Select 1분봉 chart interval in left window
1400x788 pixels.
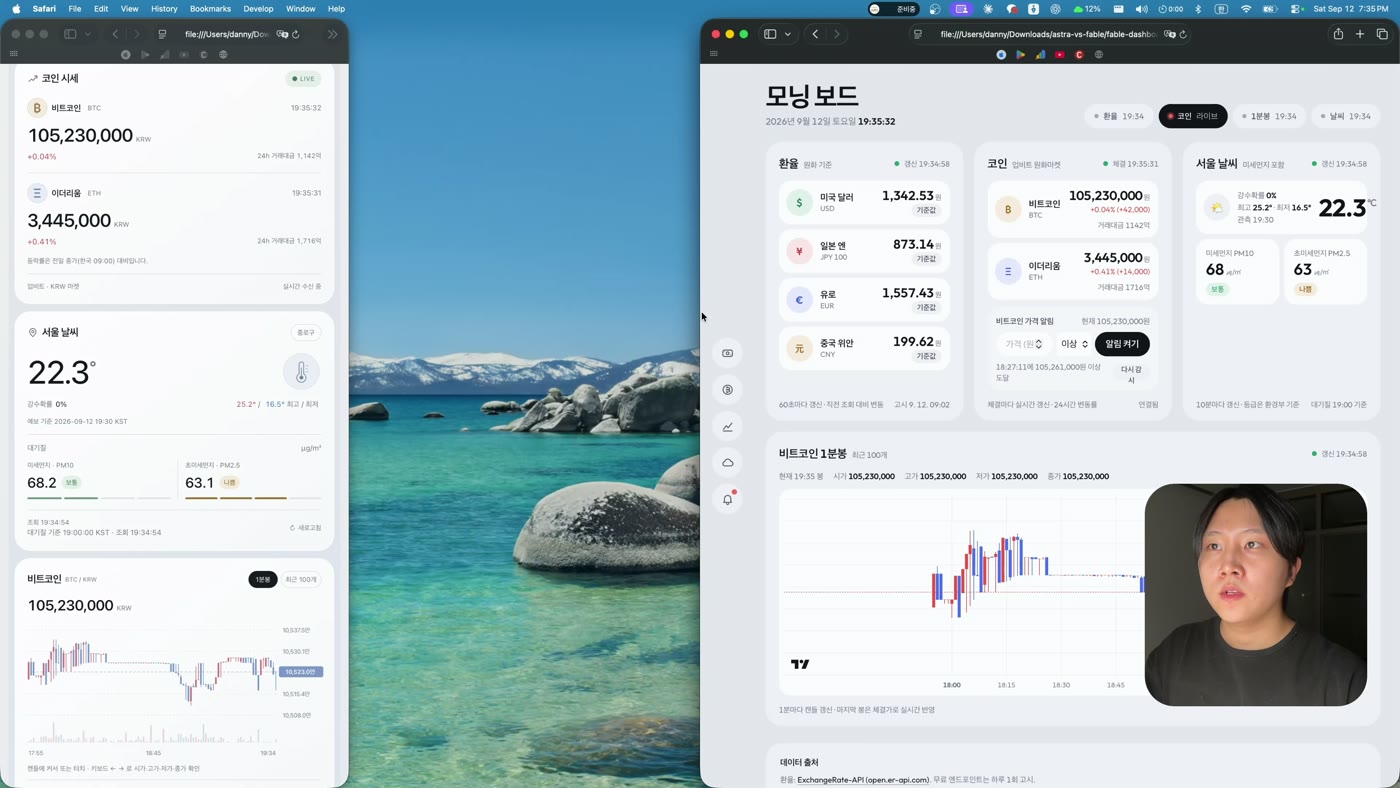(263, 580)
